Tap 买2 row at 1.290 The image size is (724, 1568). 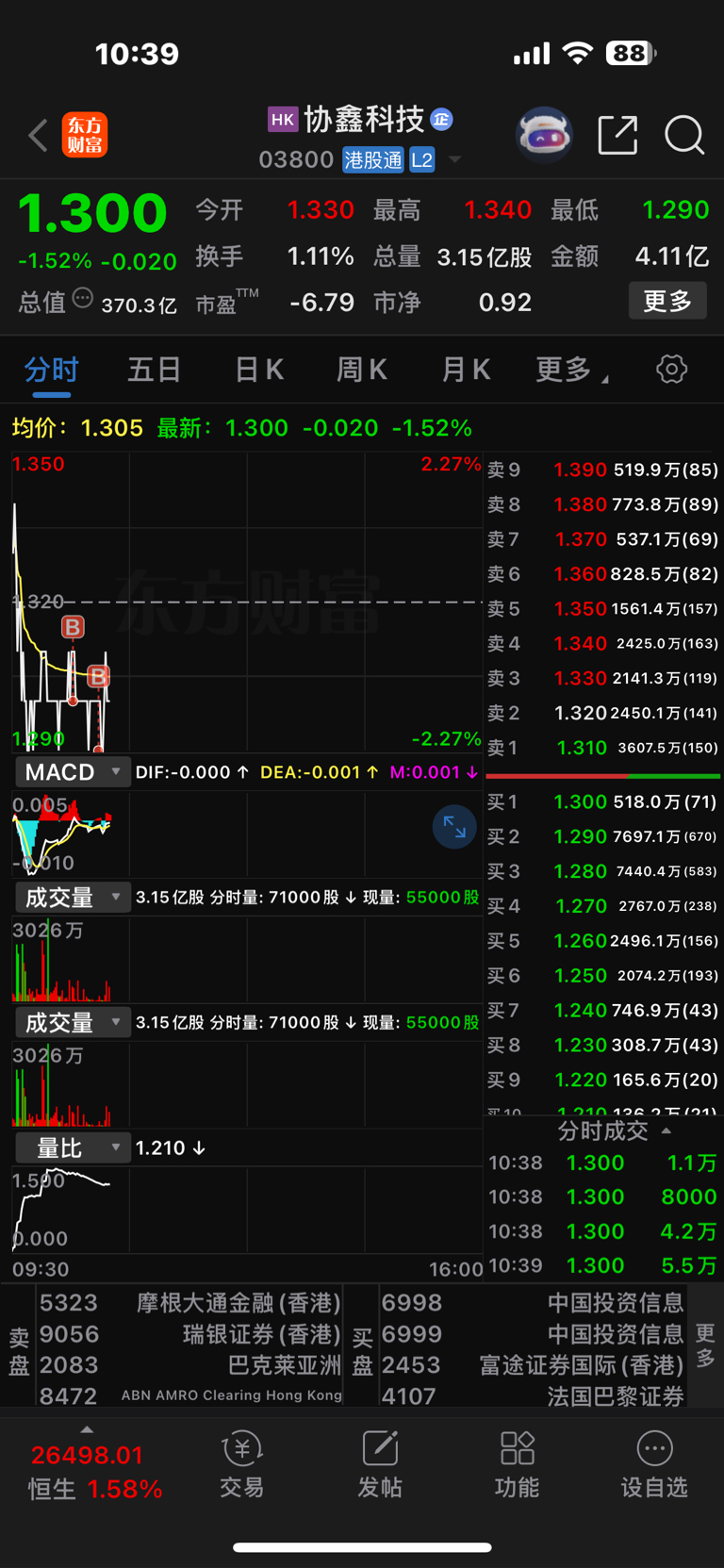tap(603, 836)
